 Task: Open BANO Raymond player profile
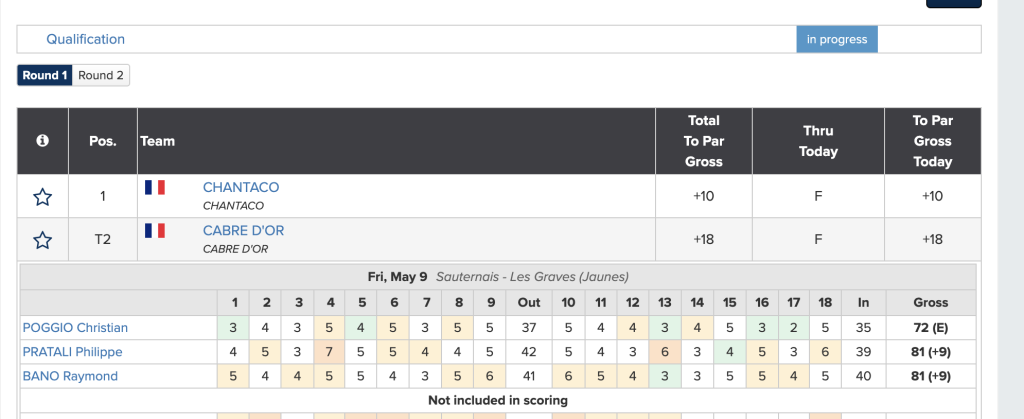pos(70,376)
